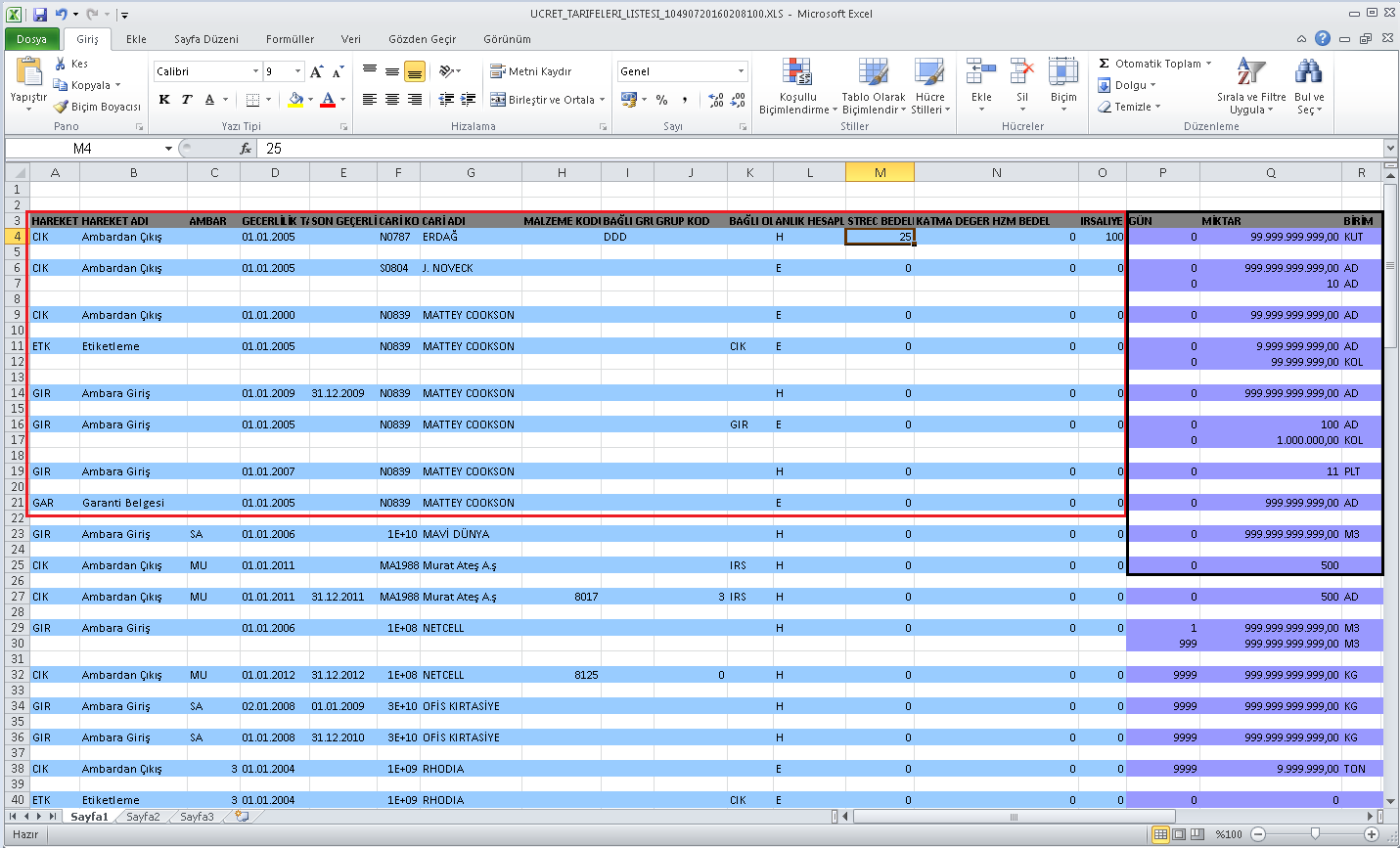Open Koşullu Biçimlendirme conditional formatting
1400x848 pixels.
coord(797,86)
